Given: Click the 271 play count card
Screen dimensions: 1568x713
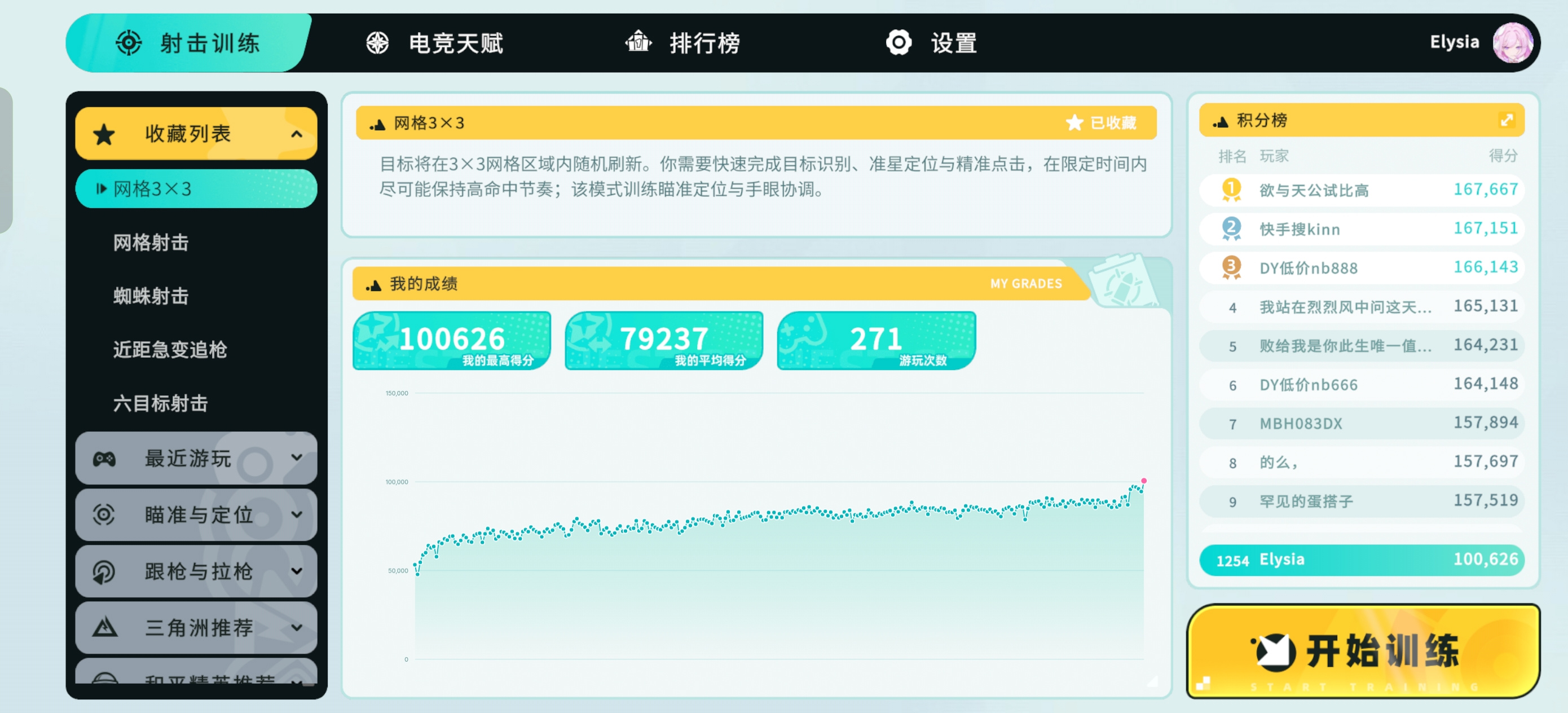Looking at the screenshot, I should [x=876, y=340].
